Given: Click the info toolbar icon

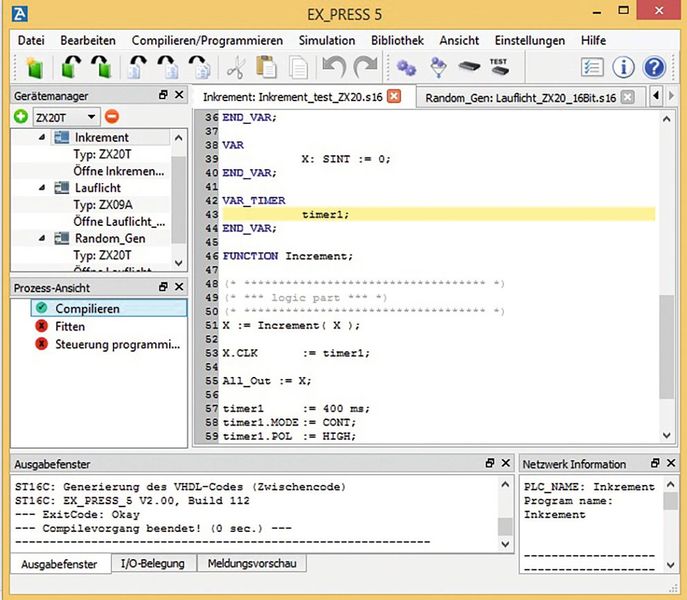Looking at the screenshot, I should (x=623, y=67).
